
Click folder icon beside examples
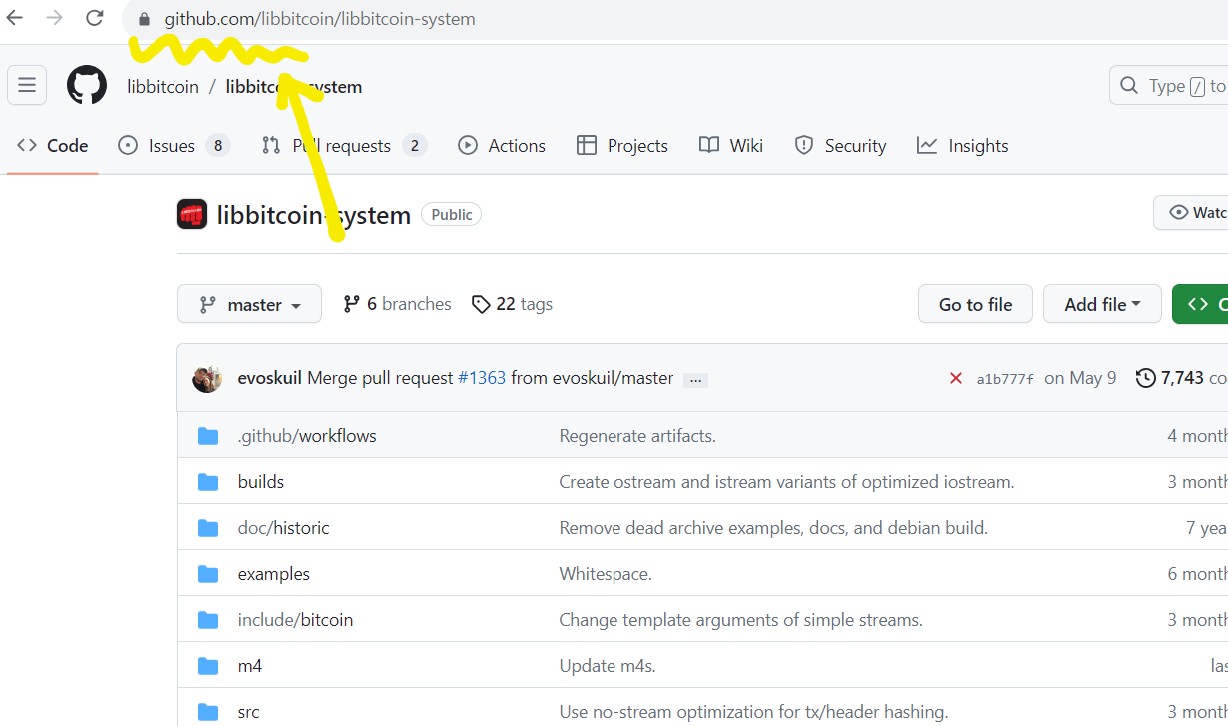coord(208,574)
